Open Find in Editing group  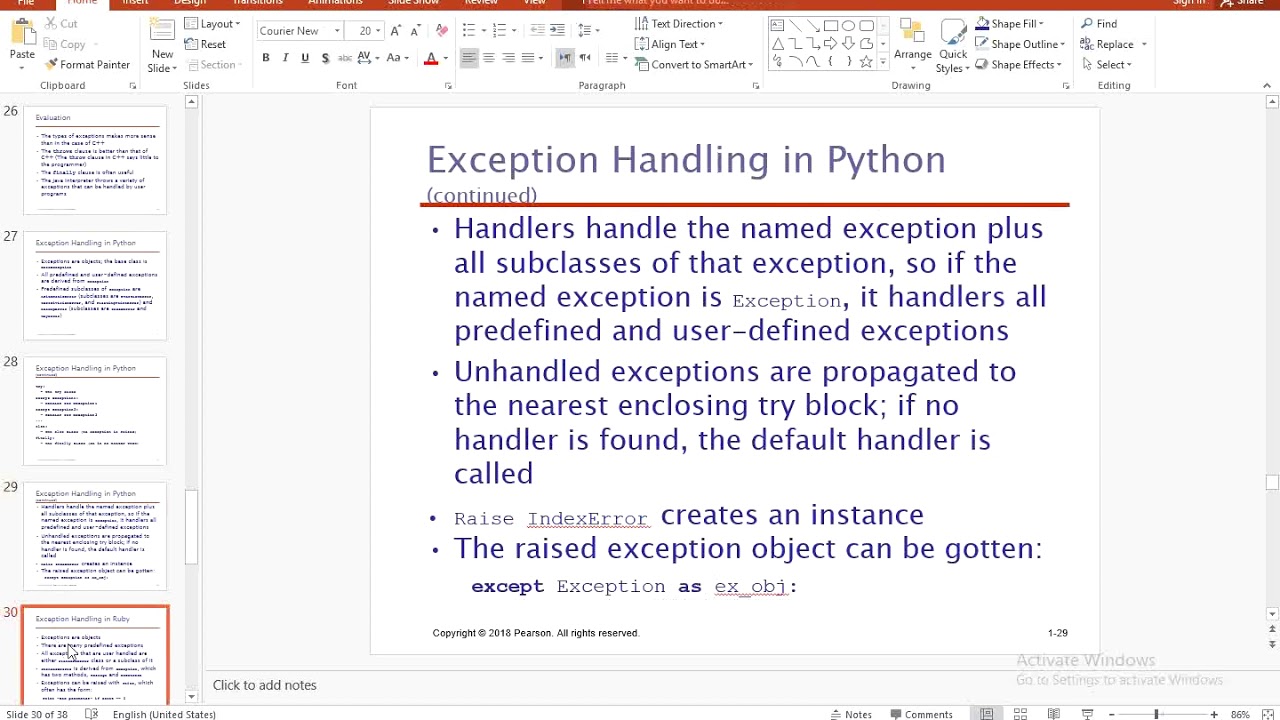point(1099,23)
